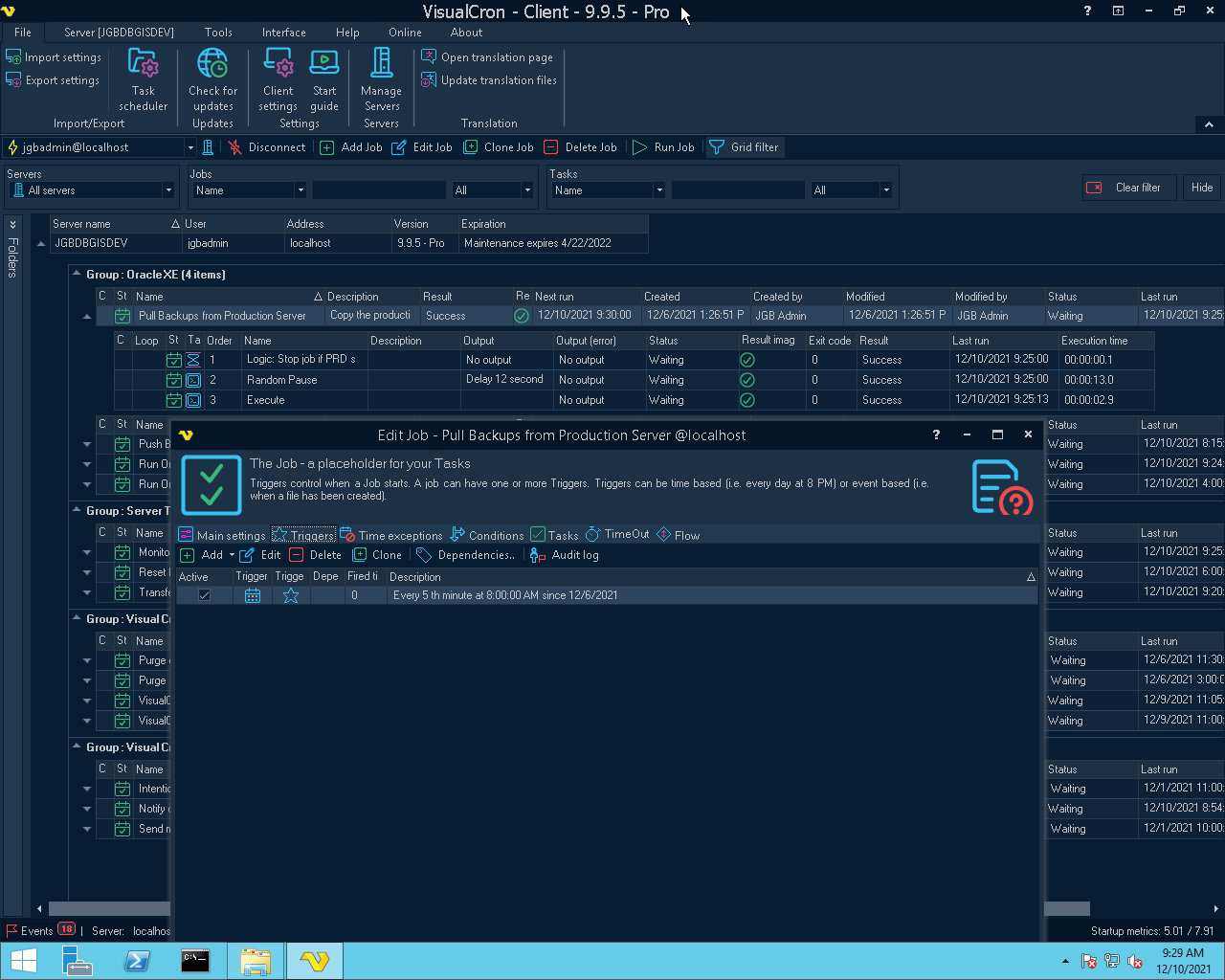
Task: Click Disconnect in the toolbar
Action: click(267, 147)
